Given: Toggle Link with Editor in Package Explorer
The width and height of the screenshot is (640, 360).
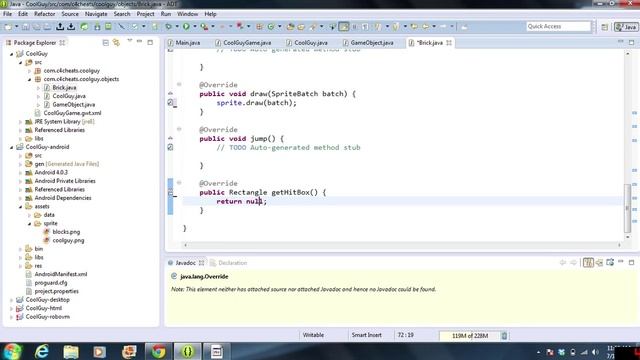Looking at the screenshot, I should (116, 42).
